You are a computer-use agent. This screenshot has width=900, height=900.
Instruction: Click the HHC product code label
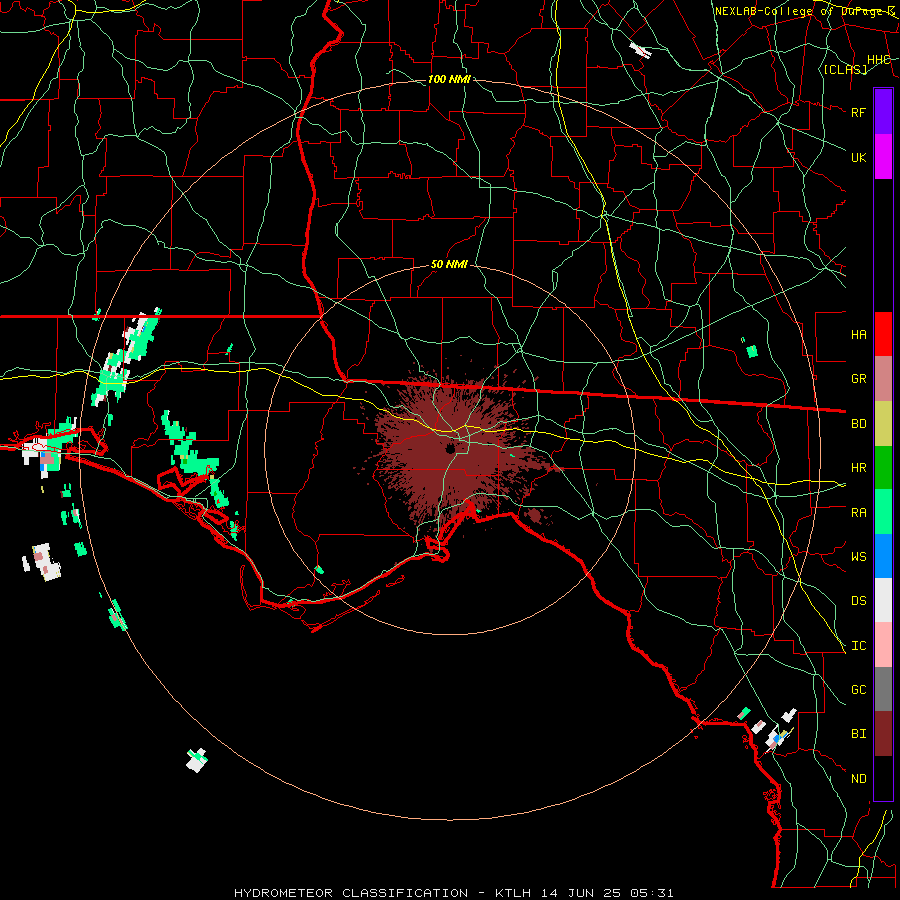879,60
